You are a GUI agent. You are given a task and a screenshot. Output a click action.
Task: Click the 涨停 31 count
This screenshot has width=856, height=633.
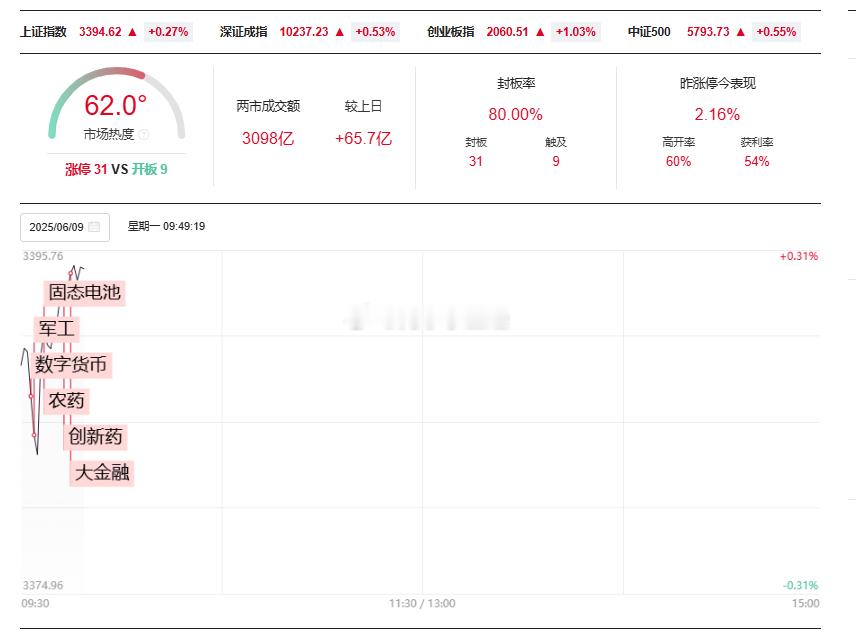coord(86,169)
